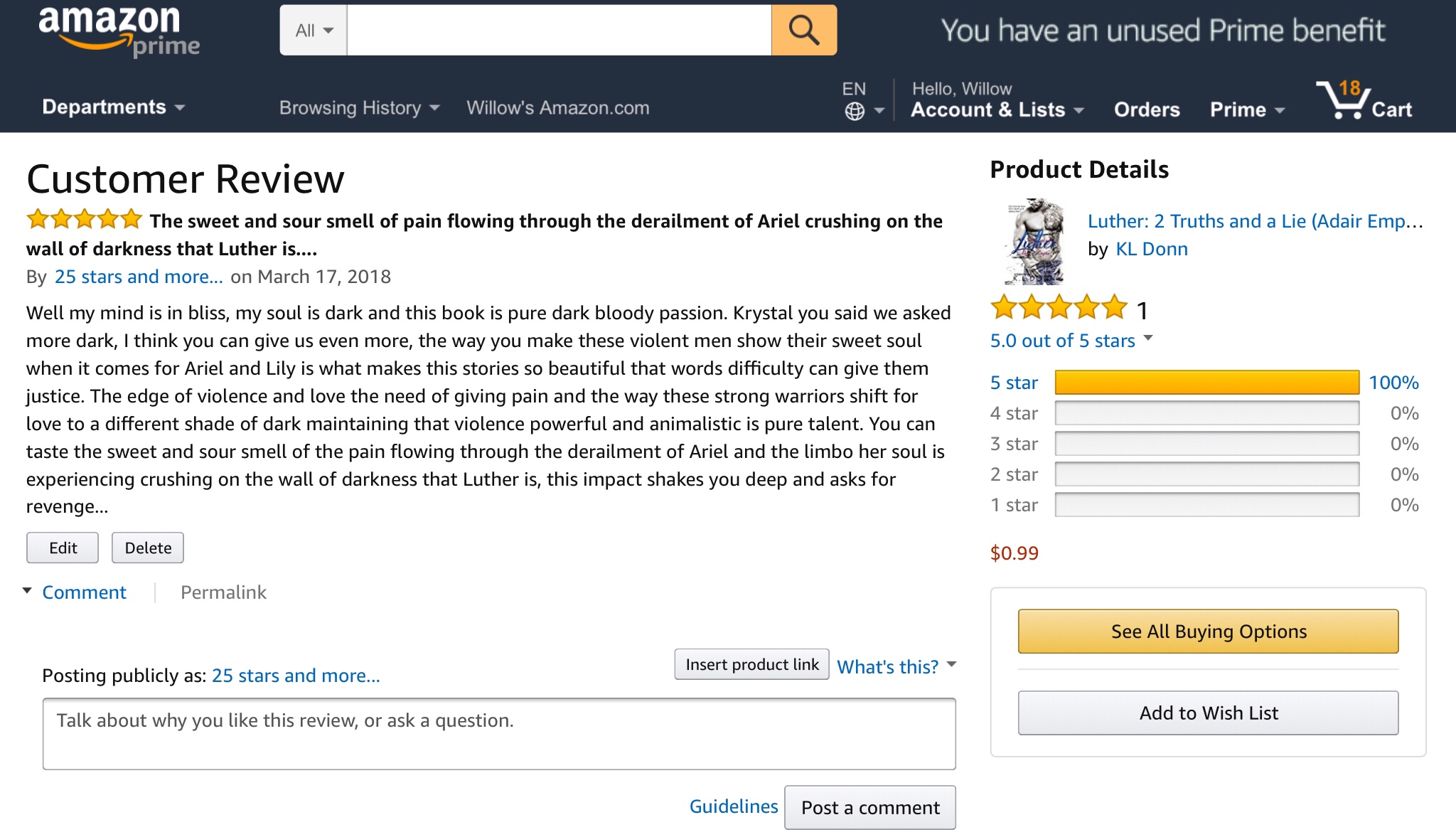Expand the 5.0 out of 5 stars dropdown
1456x837 pixels.
(1071, 341)
